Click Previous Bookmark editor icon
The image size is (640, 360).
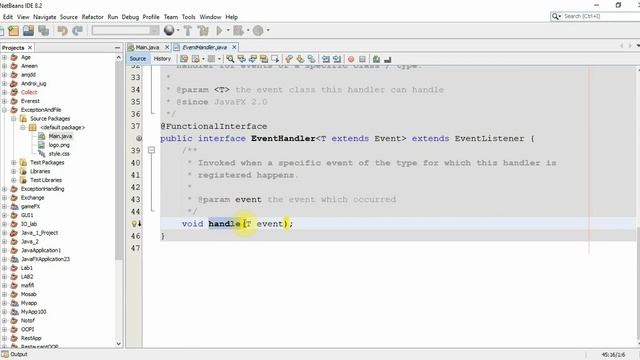[x=289, y=59]
